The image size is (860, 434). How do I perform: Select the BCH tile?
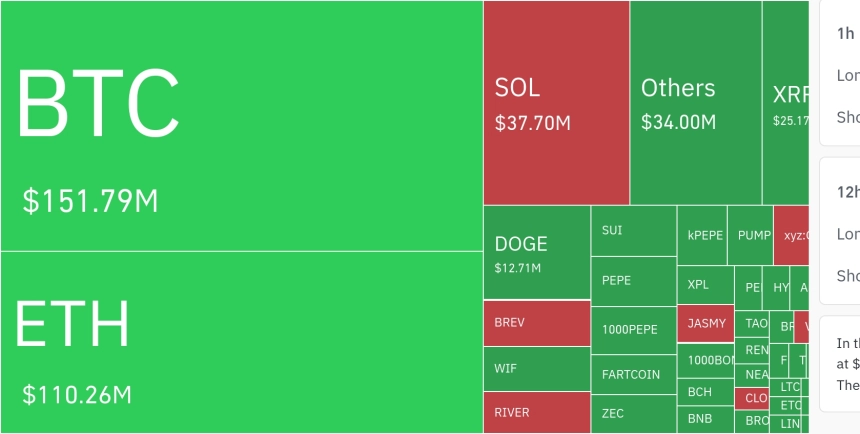[705, 392]
